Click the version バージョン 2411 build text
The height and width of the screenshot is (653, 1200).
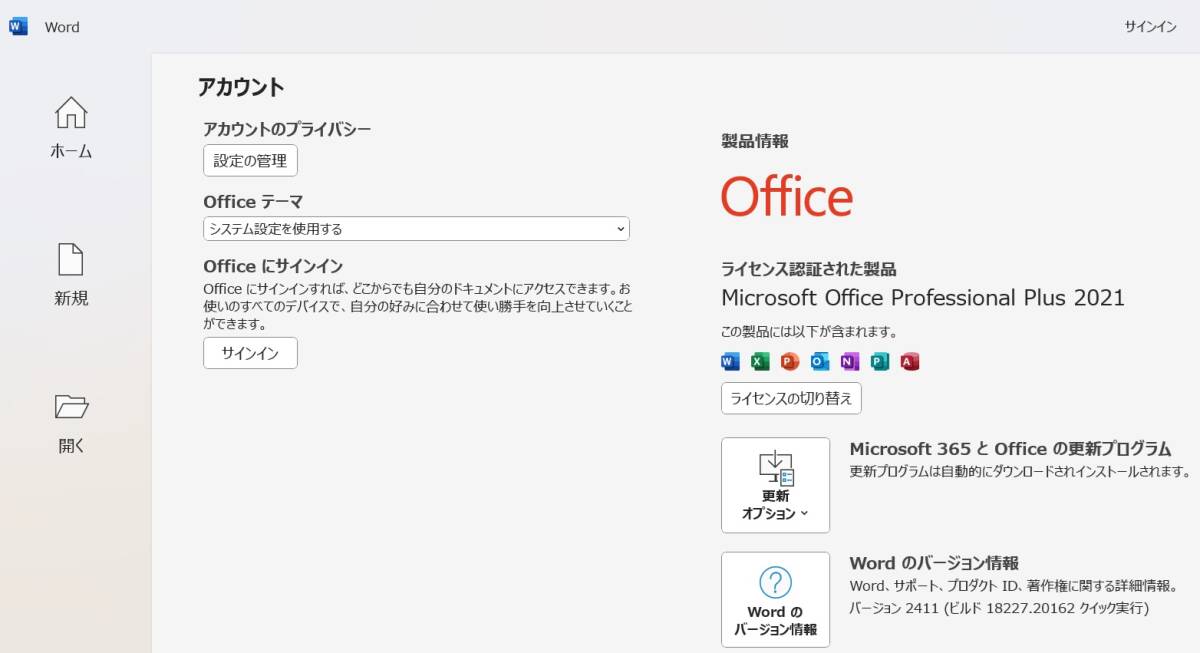pos(999,608)
